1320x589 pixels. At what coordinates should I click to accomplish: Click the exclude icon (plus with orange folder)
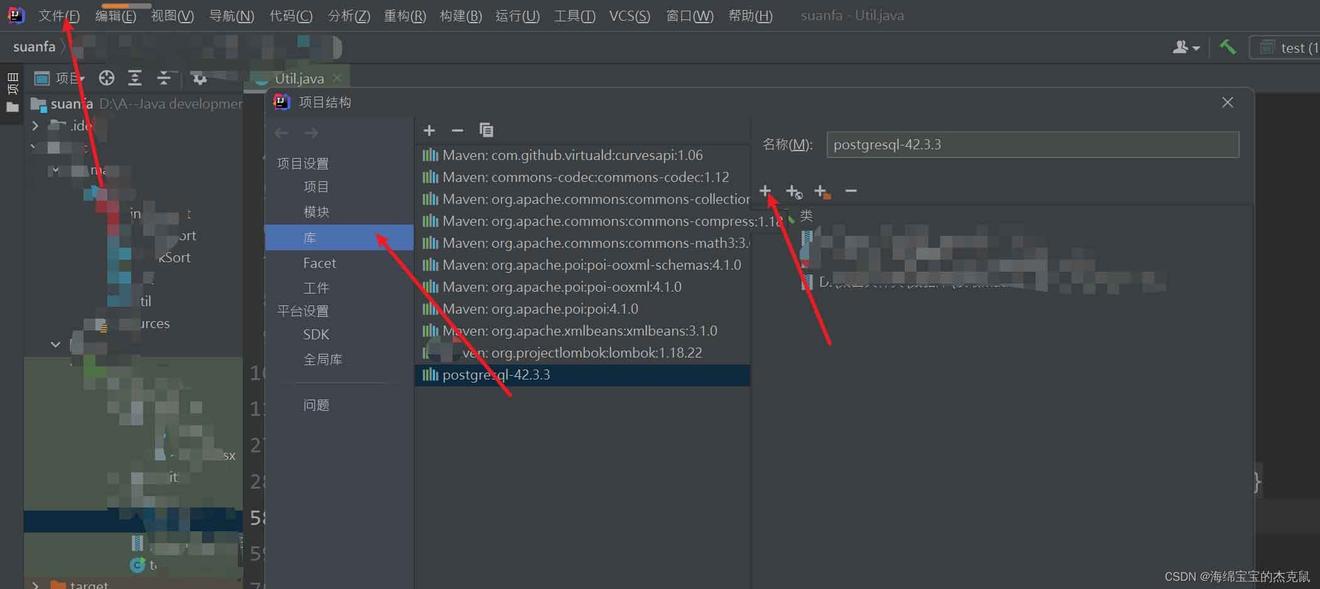822,191
